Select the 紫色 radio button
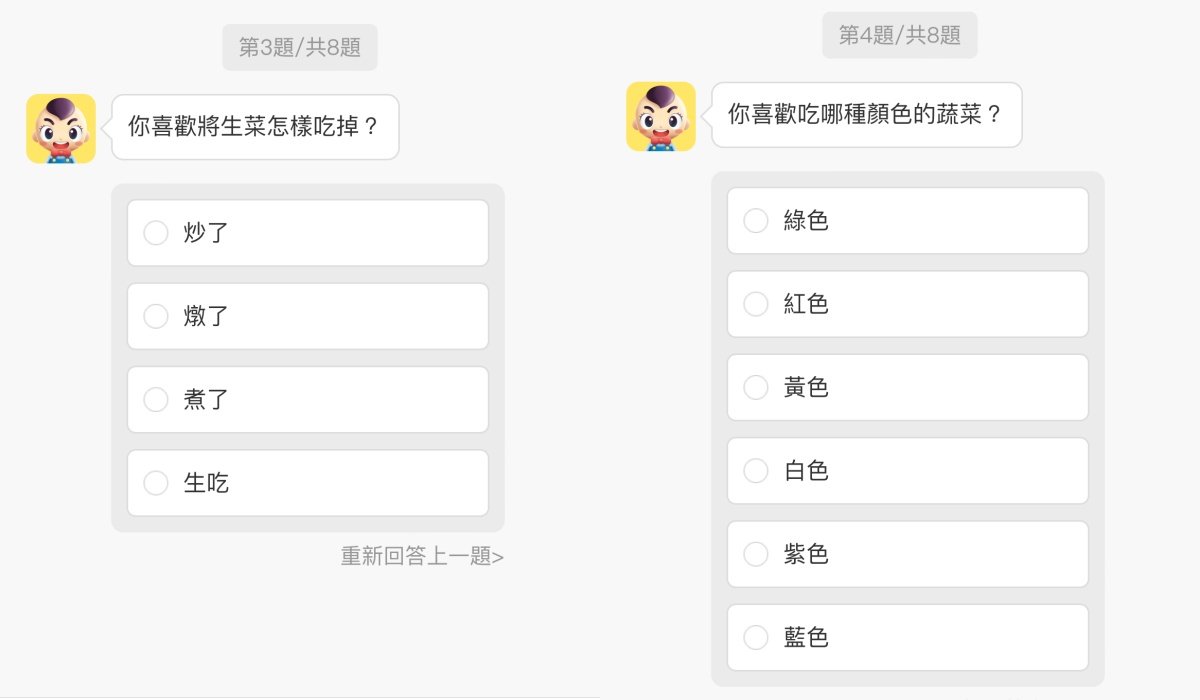Screen dimensions: 1200x700 coord(756,554)
